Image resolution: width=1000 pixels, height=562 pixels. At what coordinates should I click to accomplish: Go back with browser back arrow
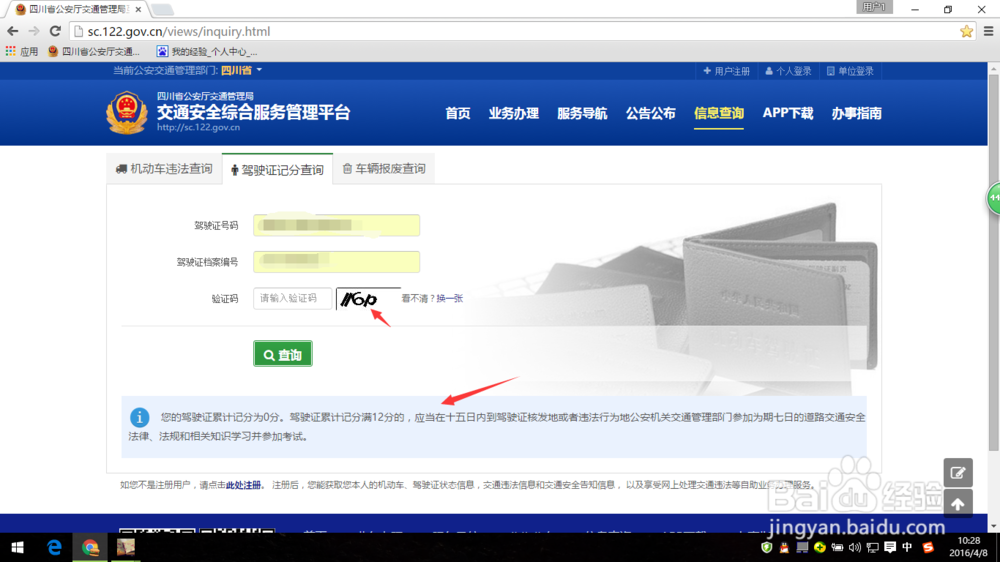coord(12,31)
